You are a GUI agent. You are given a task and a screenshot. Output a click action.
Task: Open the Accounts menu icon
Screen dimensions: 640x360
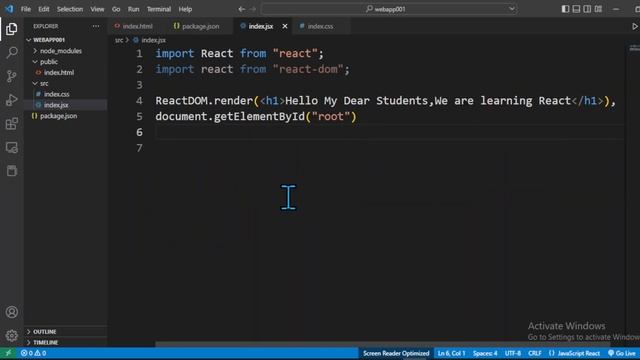pos(12,312)
